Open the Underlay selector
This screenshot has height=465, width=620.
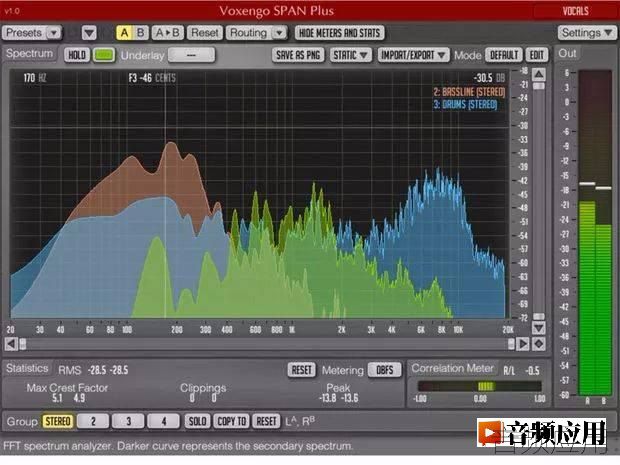click(191, 55)
